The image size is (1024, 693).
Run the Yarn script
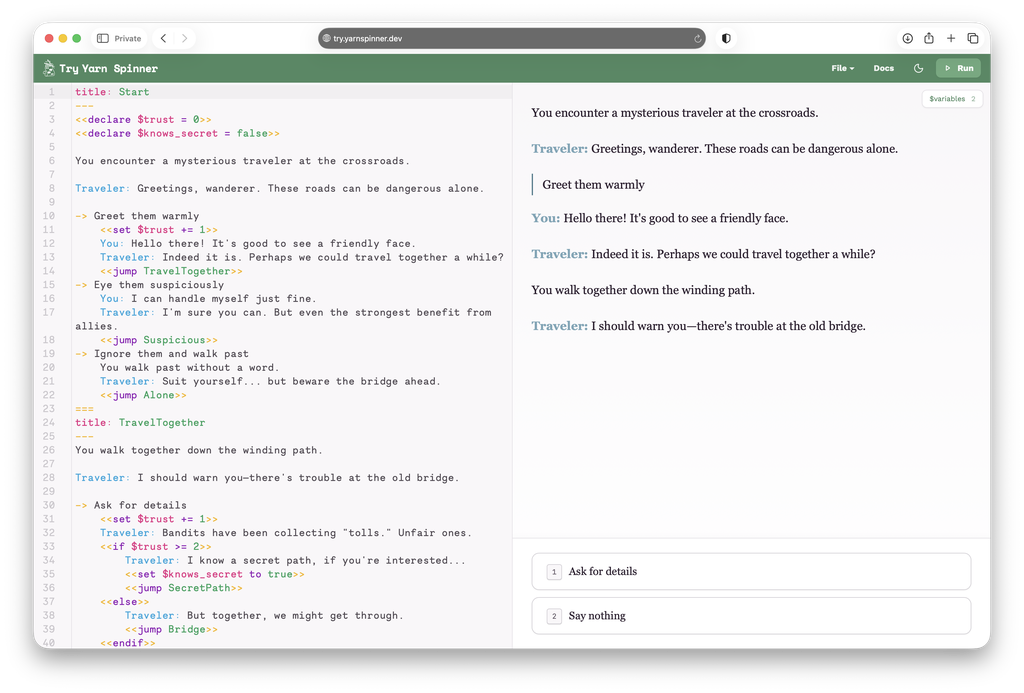pyautogui.click(x=957, y=68)
